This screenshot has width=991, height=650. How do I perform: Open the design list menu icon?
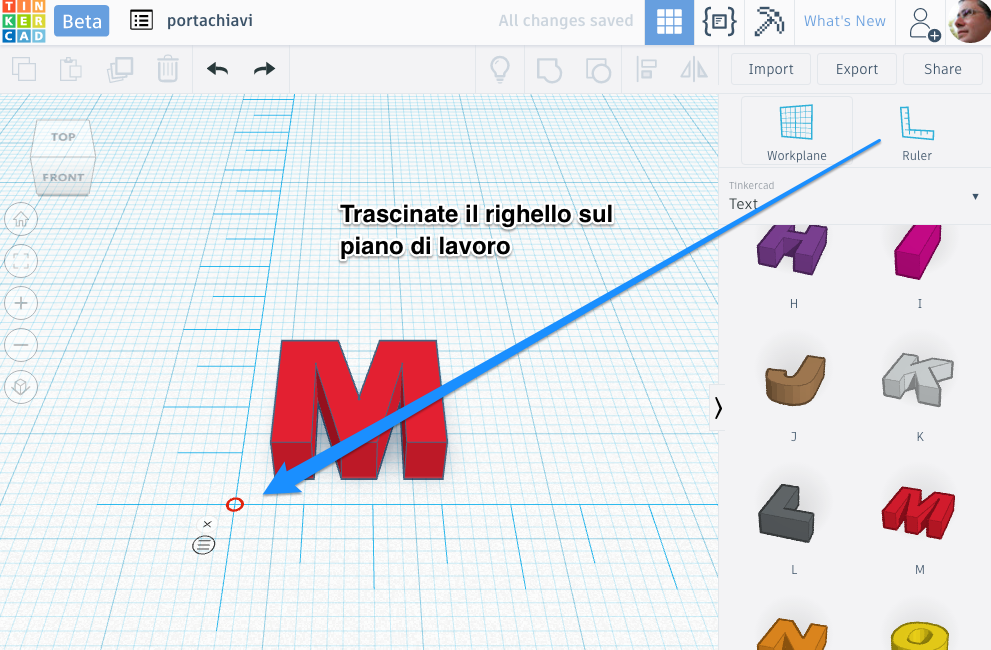pos(142,21)
